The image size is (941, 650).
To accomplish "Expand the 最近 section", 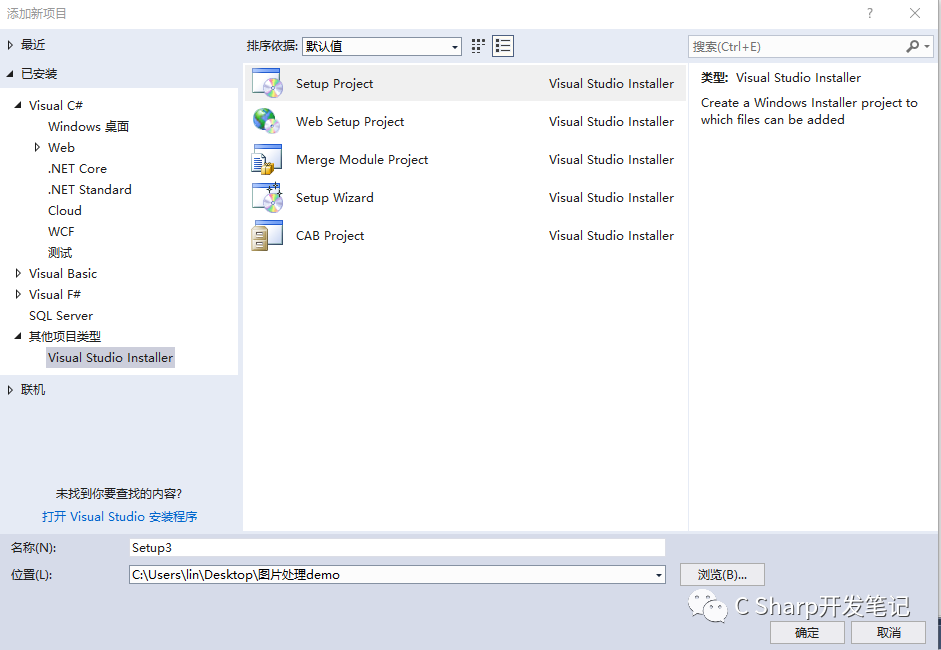I will 10,45.
